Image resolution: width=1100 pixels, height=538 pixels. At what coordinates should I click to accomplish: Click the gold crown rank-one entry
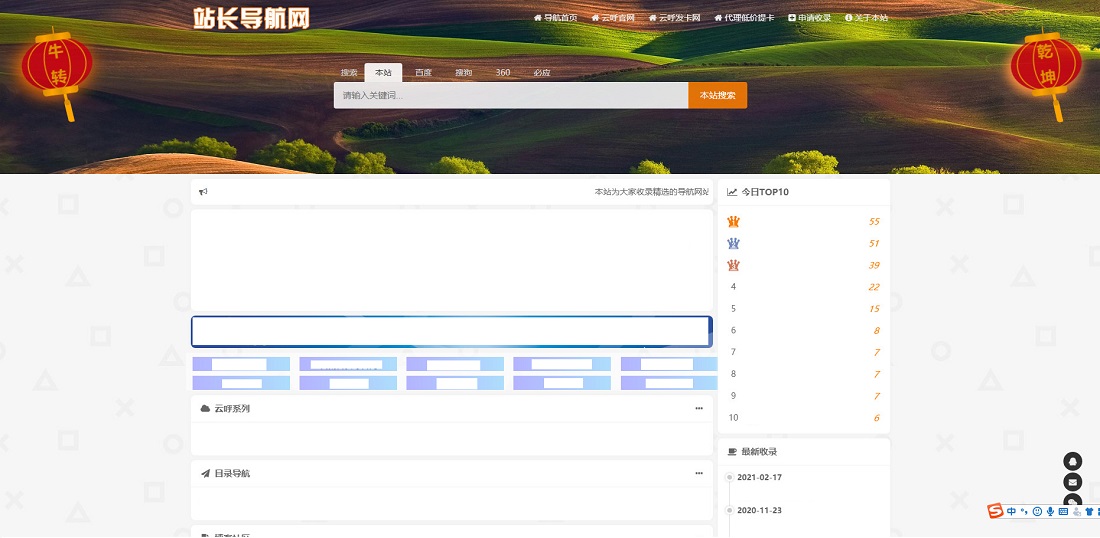click(733, 221)
